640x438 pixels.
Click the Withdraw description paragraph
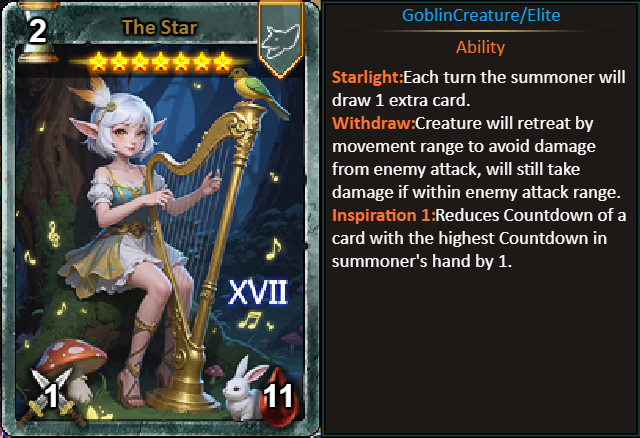point(476,158)
